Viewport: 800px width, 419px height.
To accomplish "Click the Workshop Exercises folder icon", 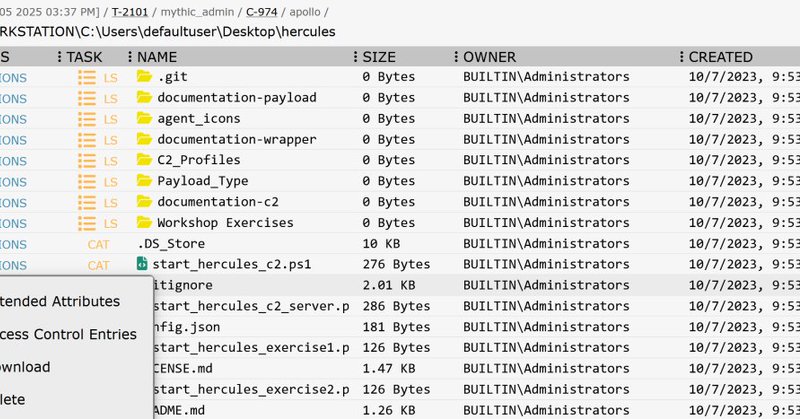I will (x=144, y=223).
